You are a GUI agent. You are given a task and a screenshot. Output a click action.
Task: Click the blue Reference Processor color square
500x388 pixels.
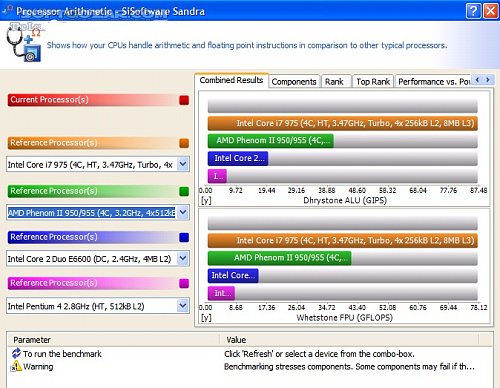click(184, 237)
